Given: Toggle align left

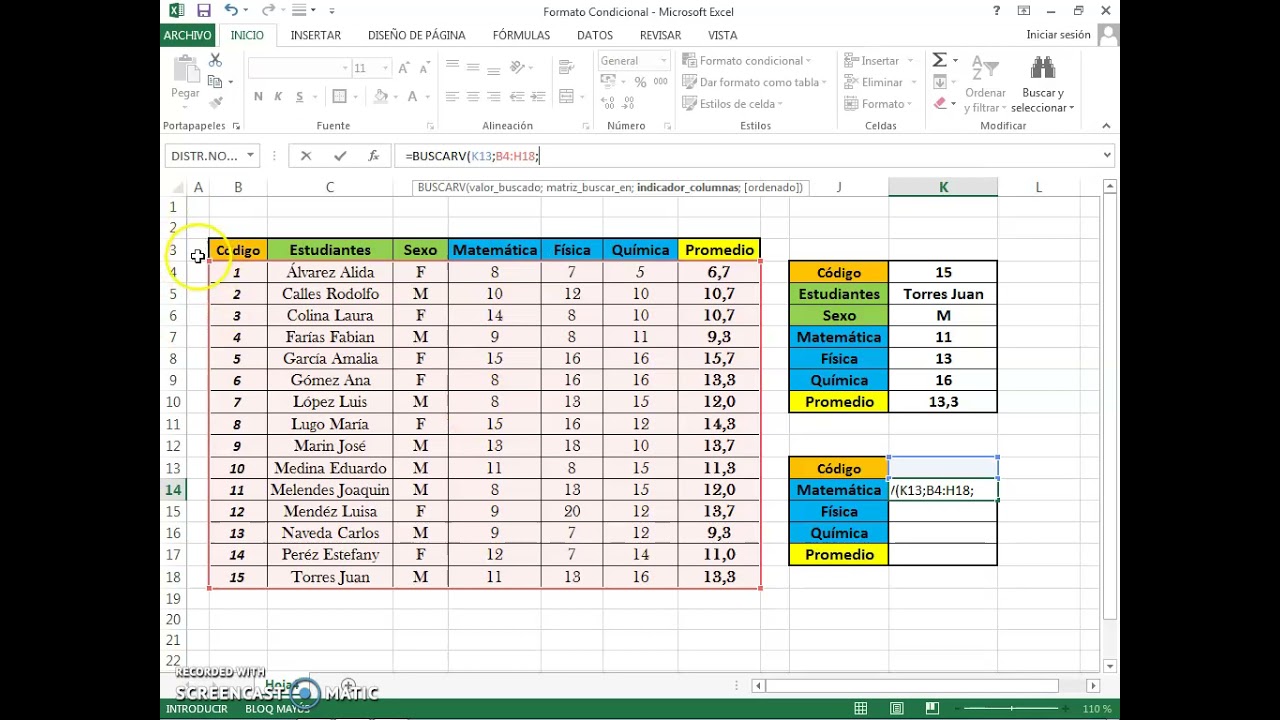Looking at the screenshot, I should [x=452, y=97].
